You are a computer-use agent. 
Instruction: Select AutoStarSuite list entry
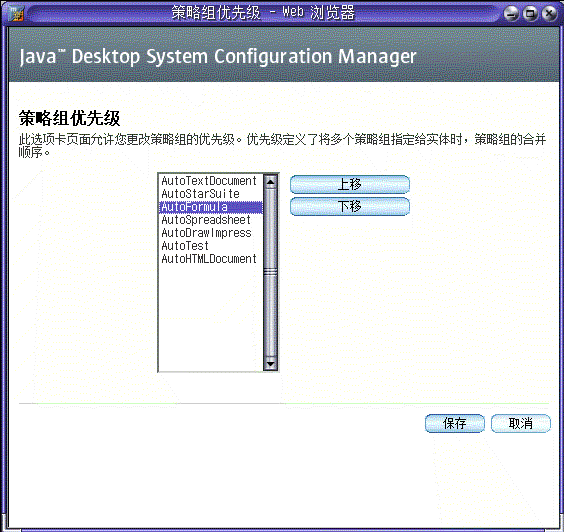coord(211,194)
